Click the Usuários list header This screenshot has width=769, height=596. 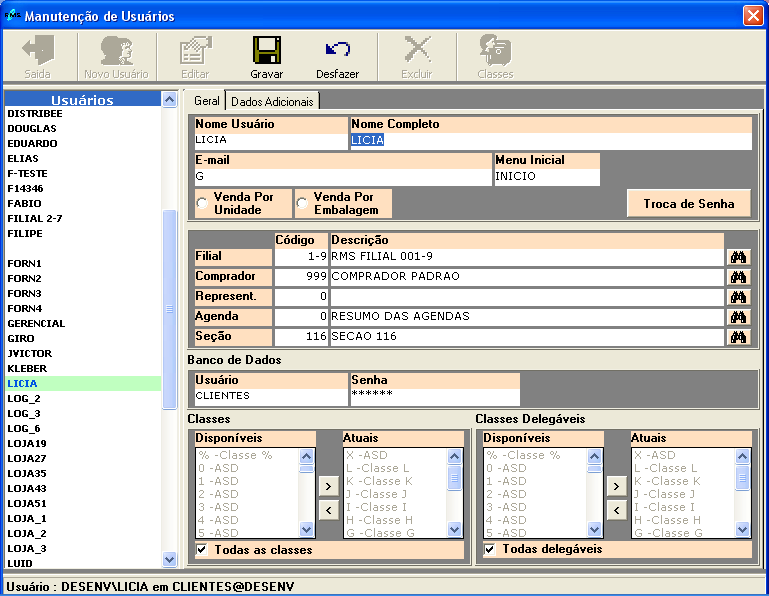point(82,100)
